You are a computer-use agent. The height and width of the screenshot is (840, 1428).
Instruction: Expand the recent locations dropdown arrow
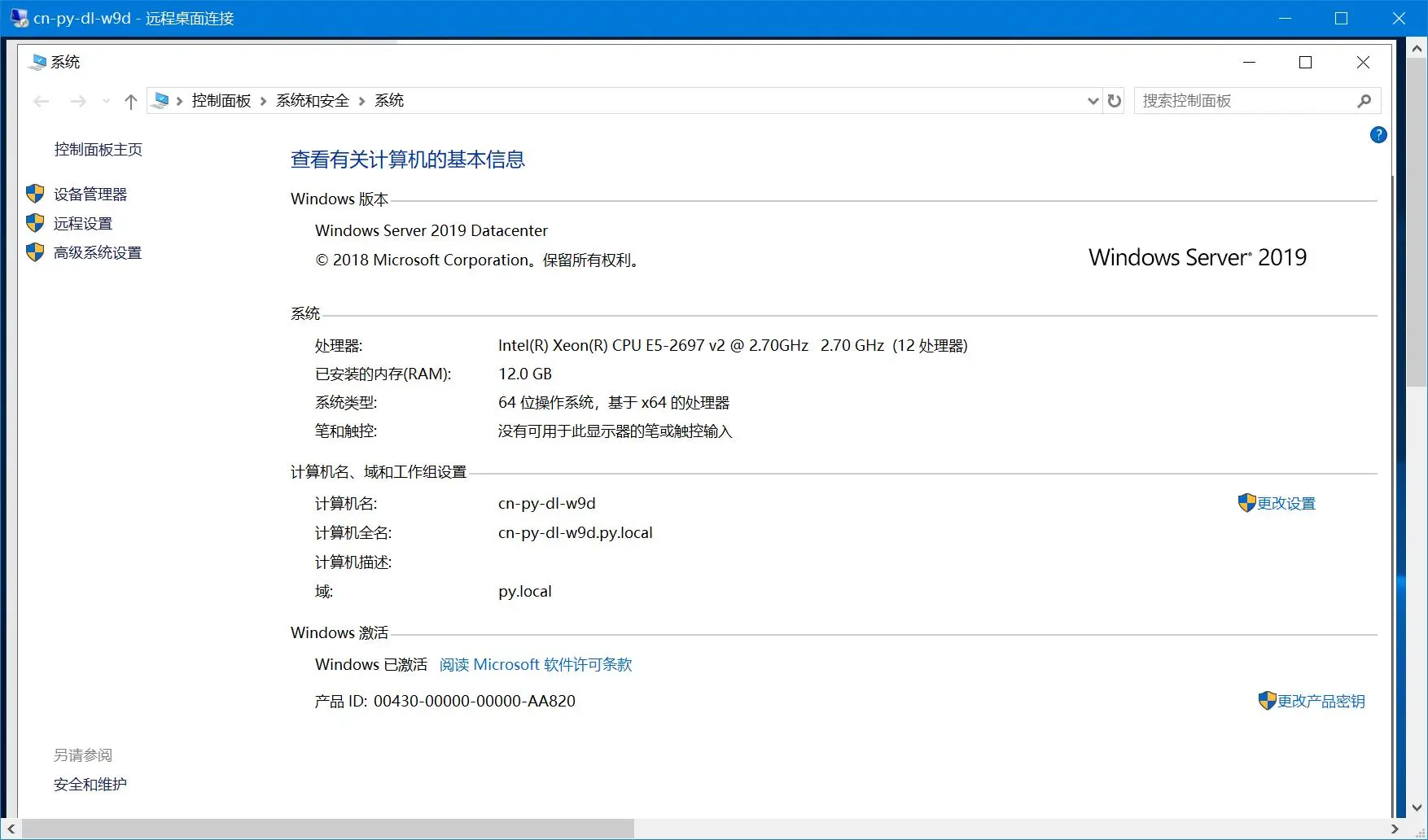106,101
